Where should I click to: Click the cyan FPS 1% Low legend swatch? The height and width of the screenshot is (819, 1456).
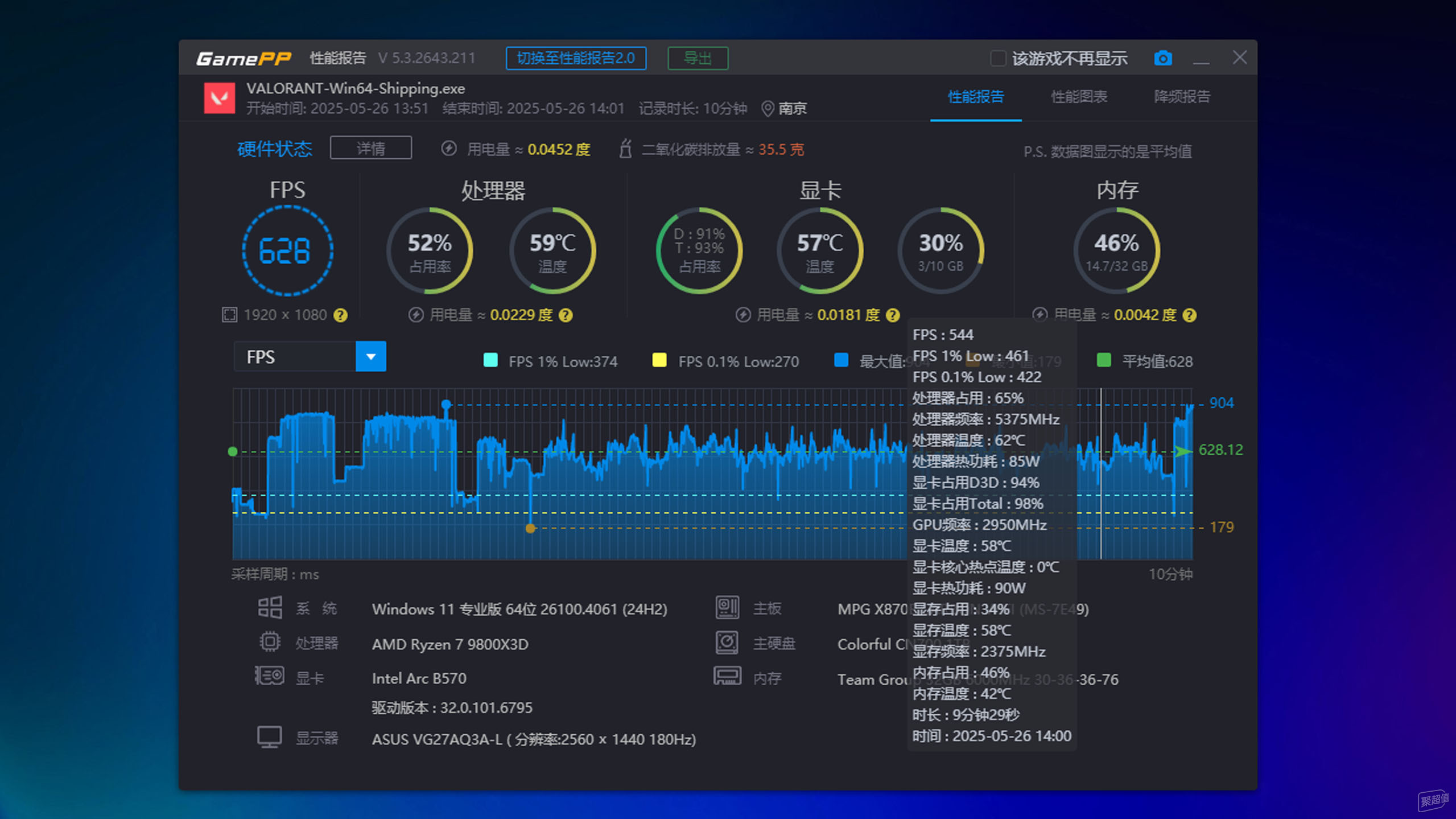pyautogui.click(x=490, y=360)
